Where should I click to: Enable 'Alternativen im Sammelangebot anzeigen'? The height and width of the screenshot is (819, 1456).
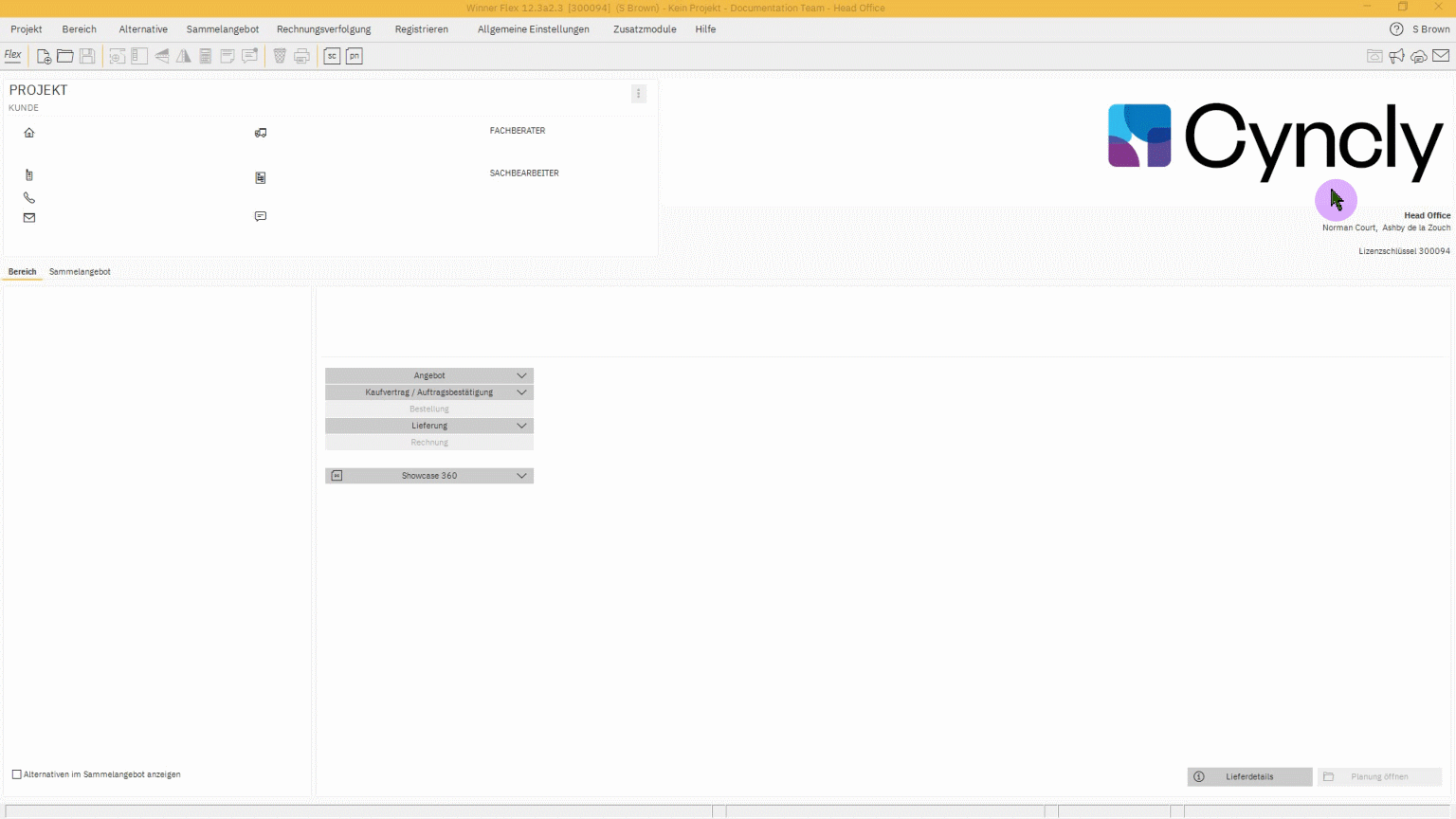point(16,774)
